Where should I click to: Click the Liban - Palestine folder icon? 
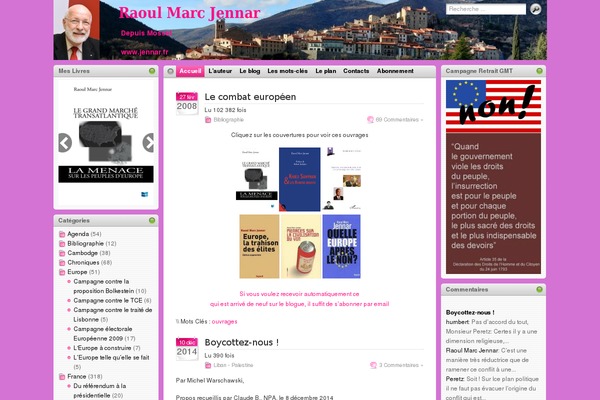[x=208, y=365]
